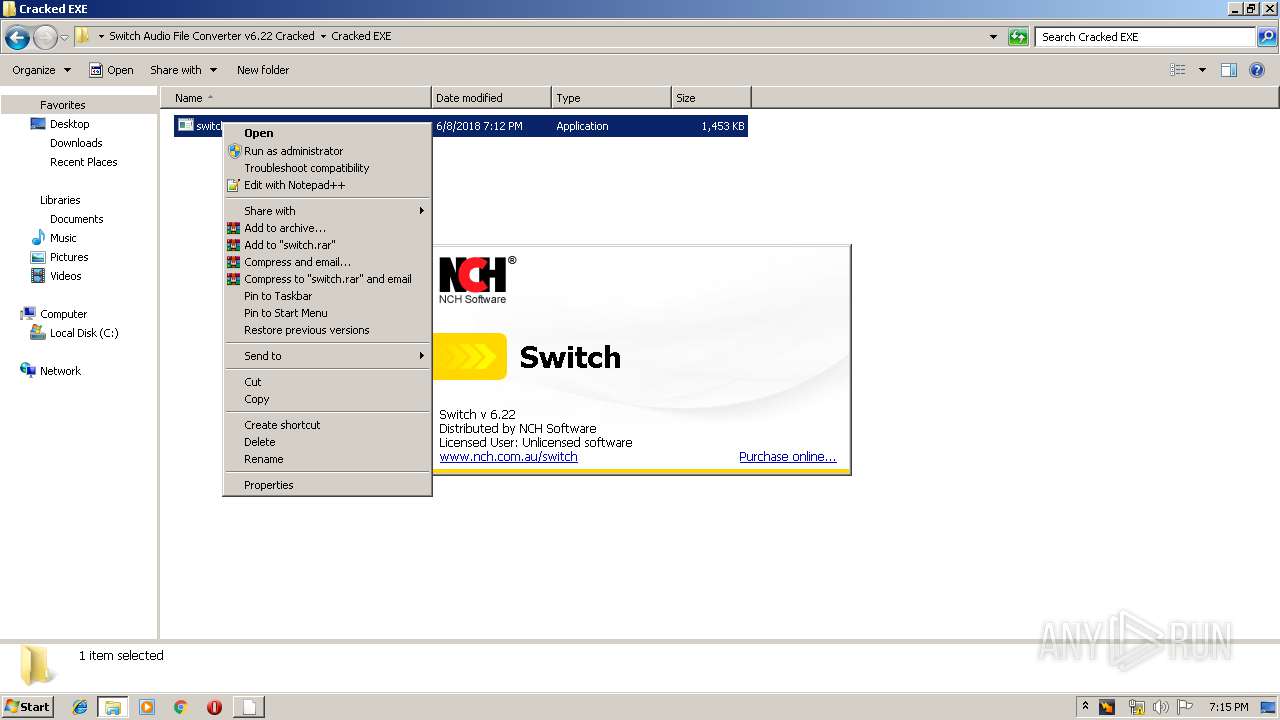Sort by Date modified column
1280x720 pixels.
[x=491, y=98]
